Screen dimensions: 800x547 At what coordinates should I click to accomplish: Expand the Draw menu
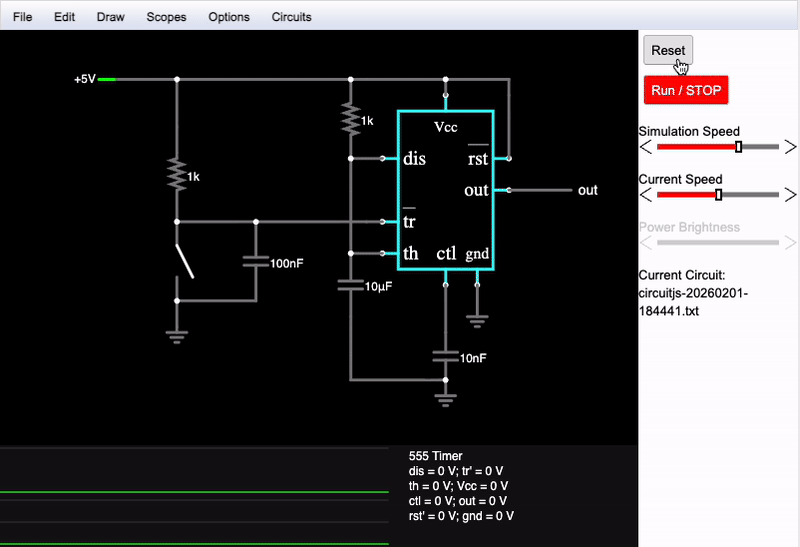pos(110,17)
